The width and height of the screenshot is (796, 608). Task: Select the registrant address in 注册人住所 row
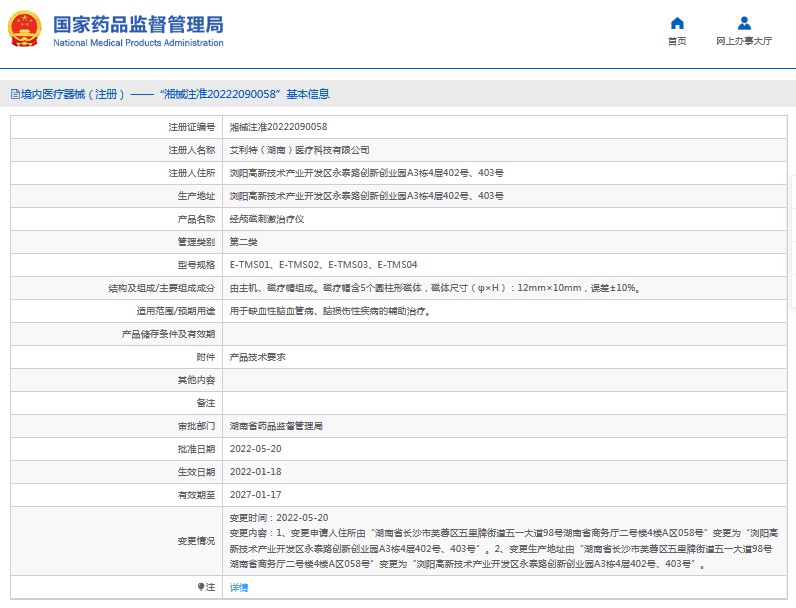tap(367, 173)
